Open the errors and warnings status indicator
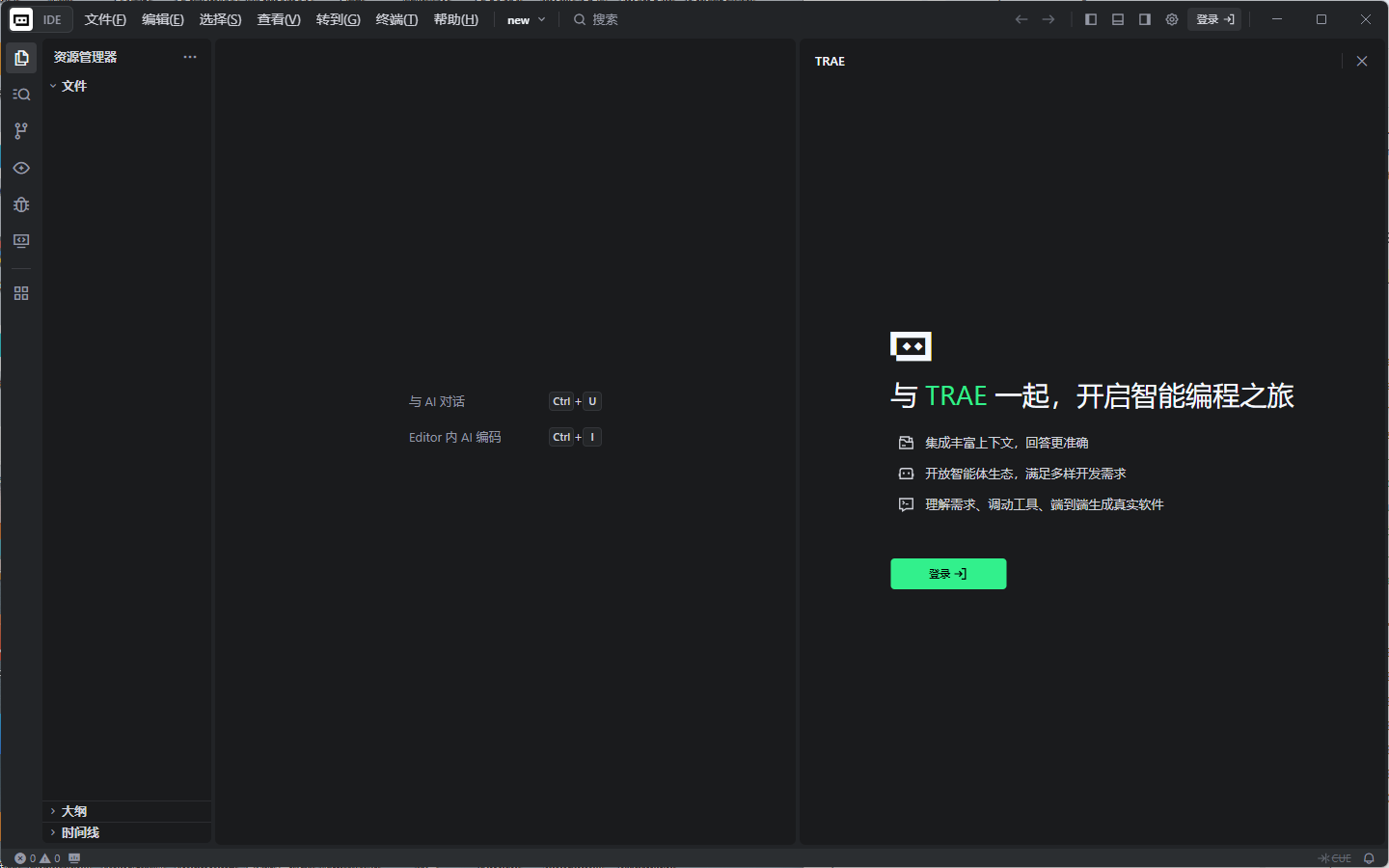This screenshot has width=1389, height=868. tap(38, 858)
